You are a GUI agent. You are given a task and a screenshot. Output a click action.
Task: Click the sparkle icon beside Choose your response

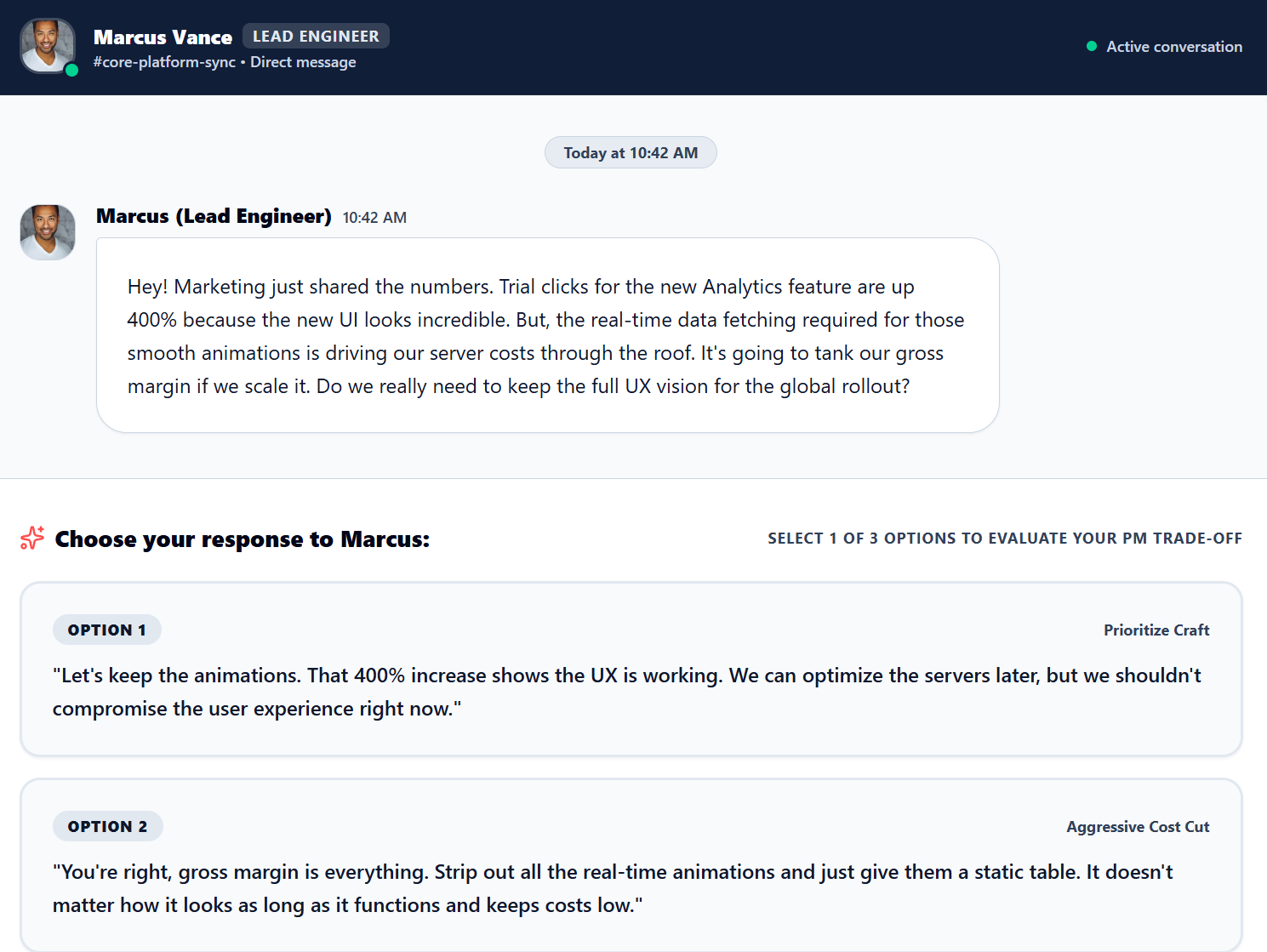pos(32,538)
